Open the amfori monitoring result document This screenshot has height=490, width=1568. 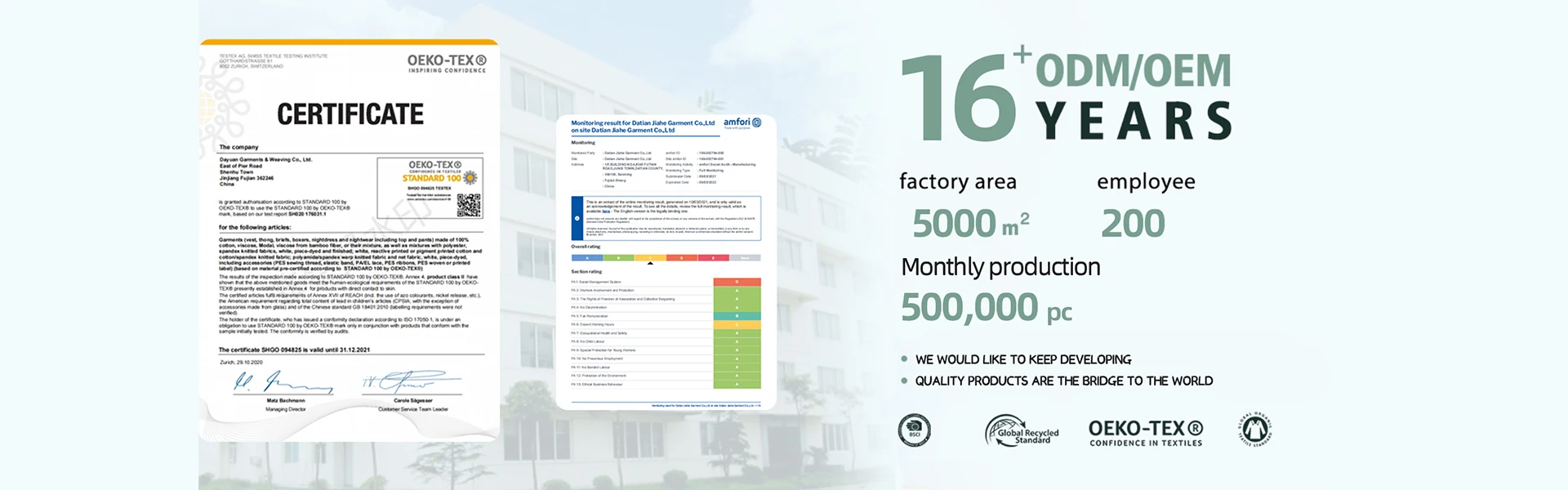[x=666, y=262]
